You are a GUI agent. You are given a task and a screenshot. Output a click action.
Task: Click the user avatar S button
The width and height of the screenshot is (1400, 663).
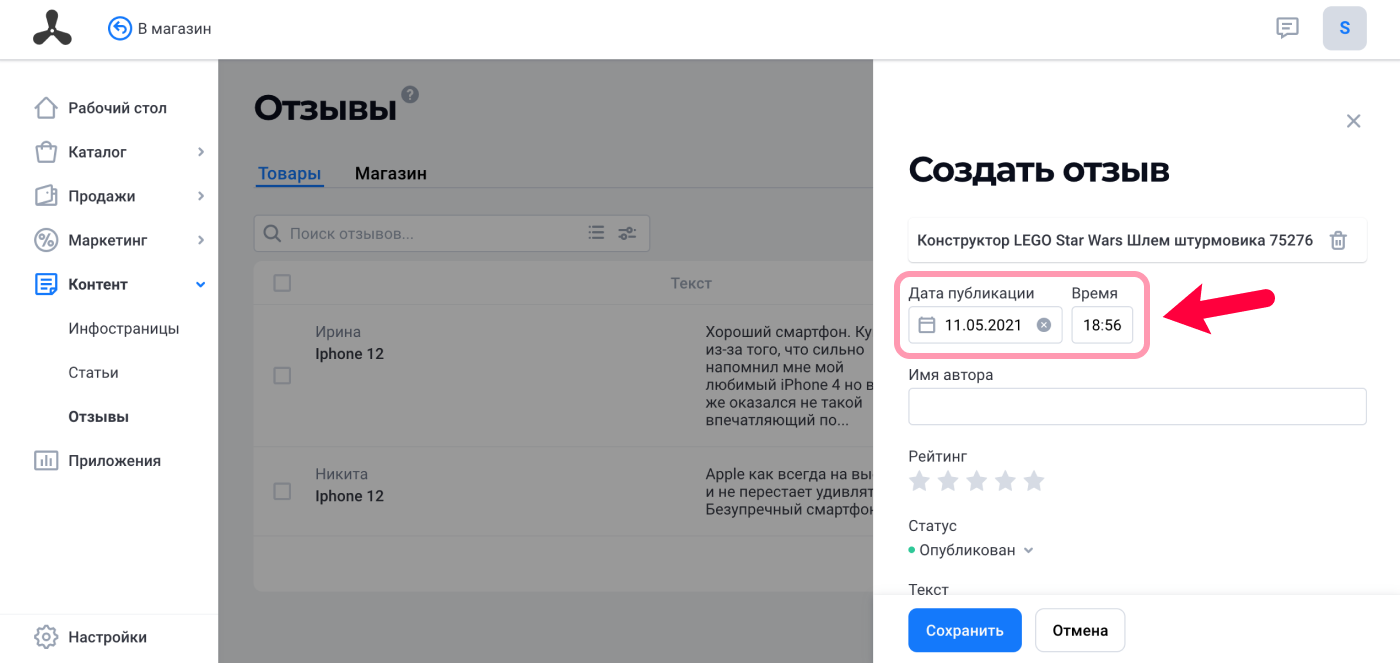[x=1345, y=28]
